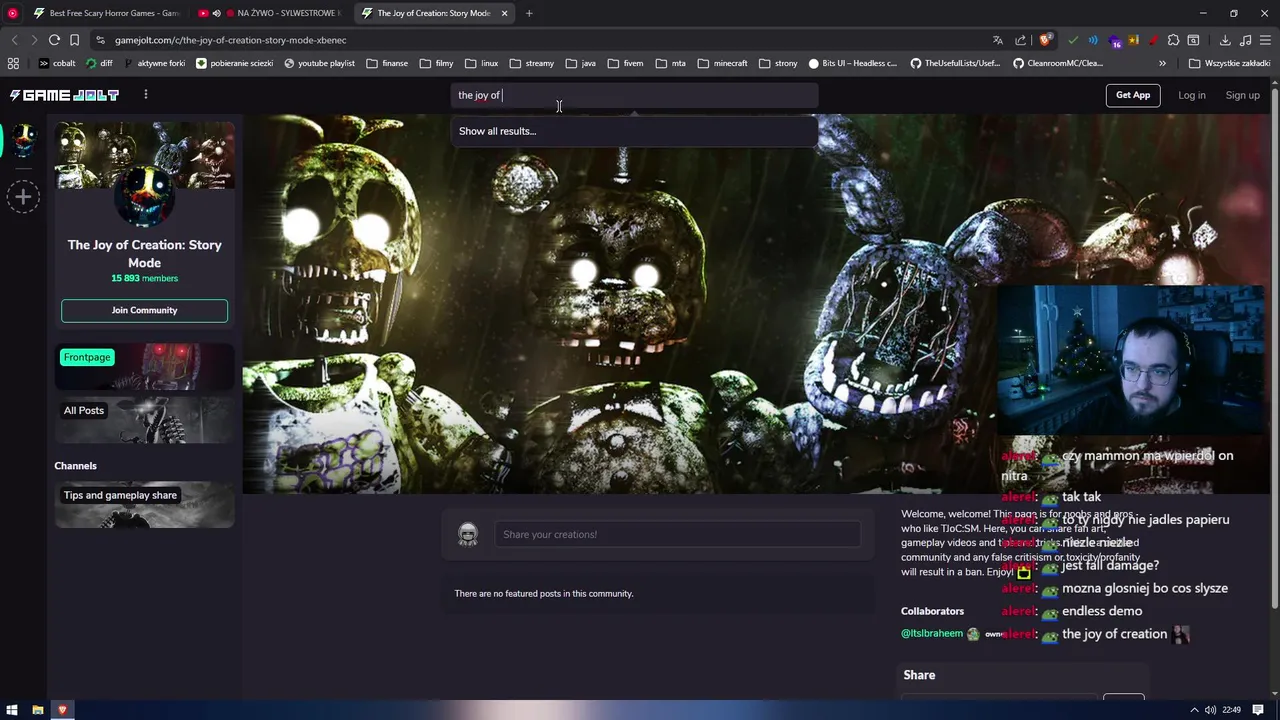Image resolution: width=1280 pixels, height=720 pixels.
Task: Open the Log in link
Action: (x=1191, y=95)
